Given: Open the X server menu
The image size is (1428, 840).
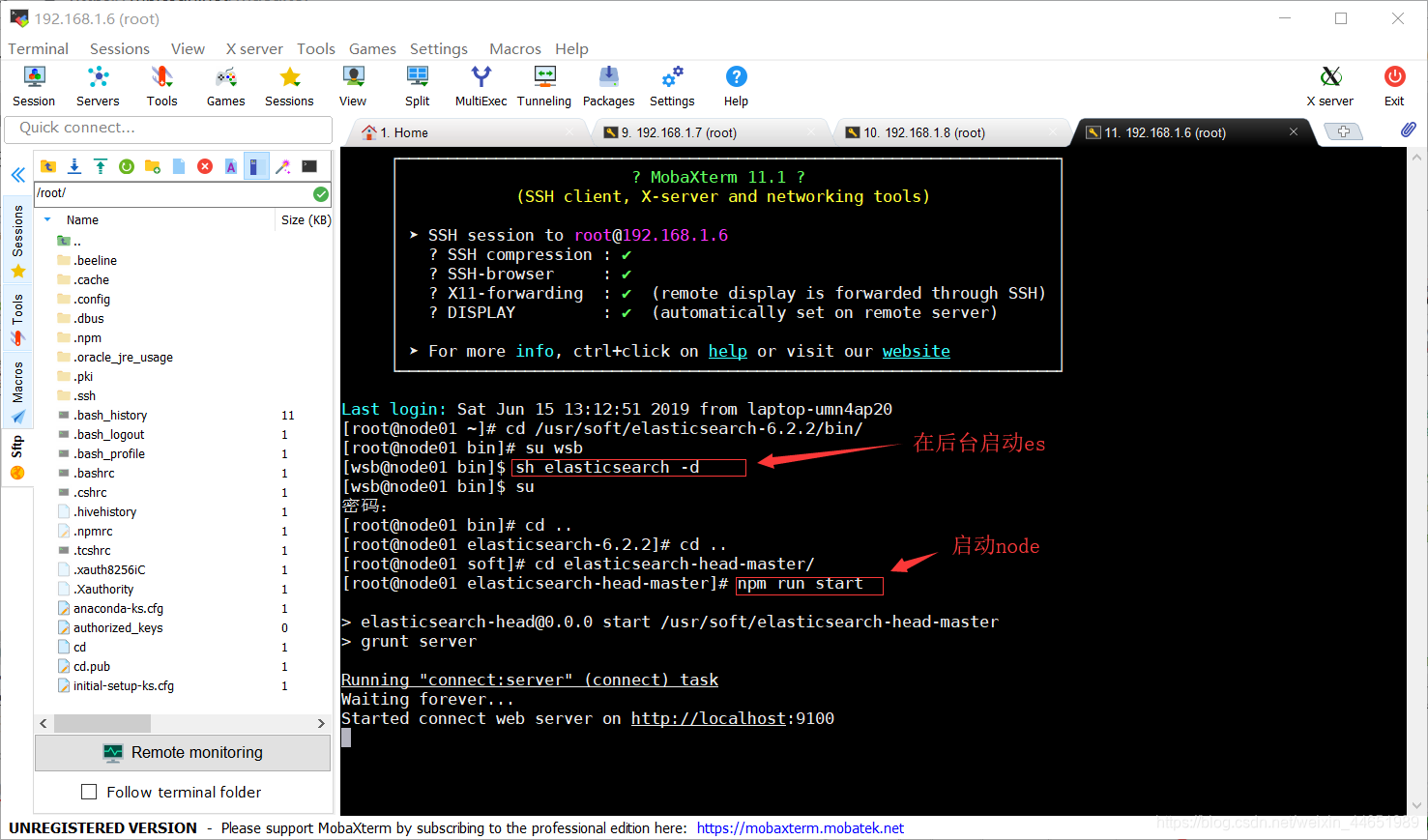Looking at the screenshot, I should click(254, 48).
